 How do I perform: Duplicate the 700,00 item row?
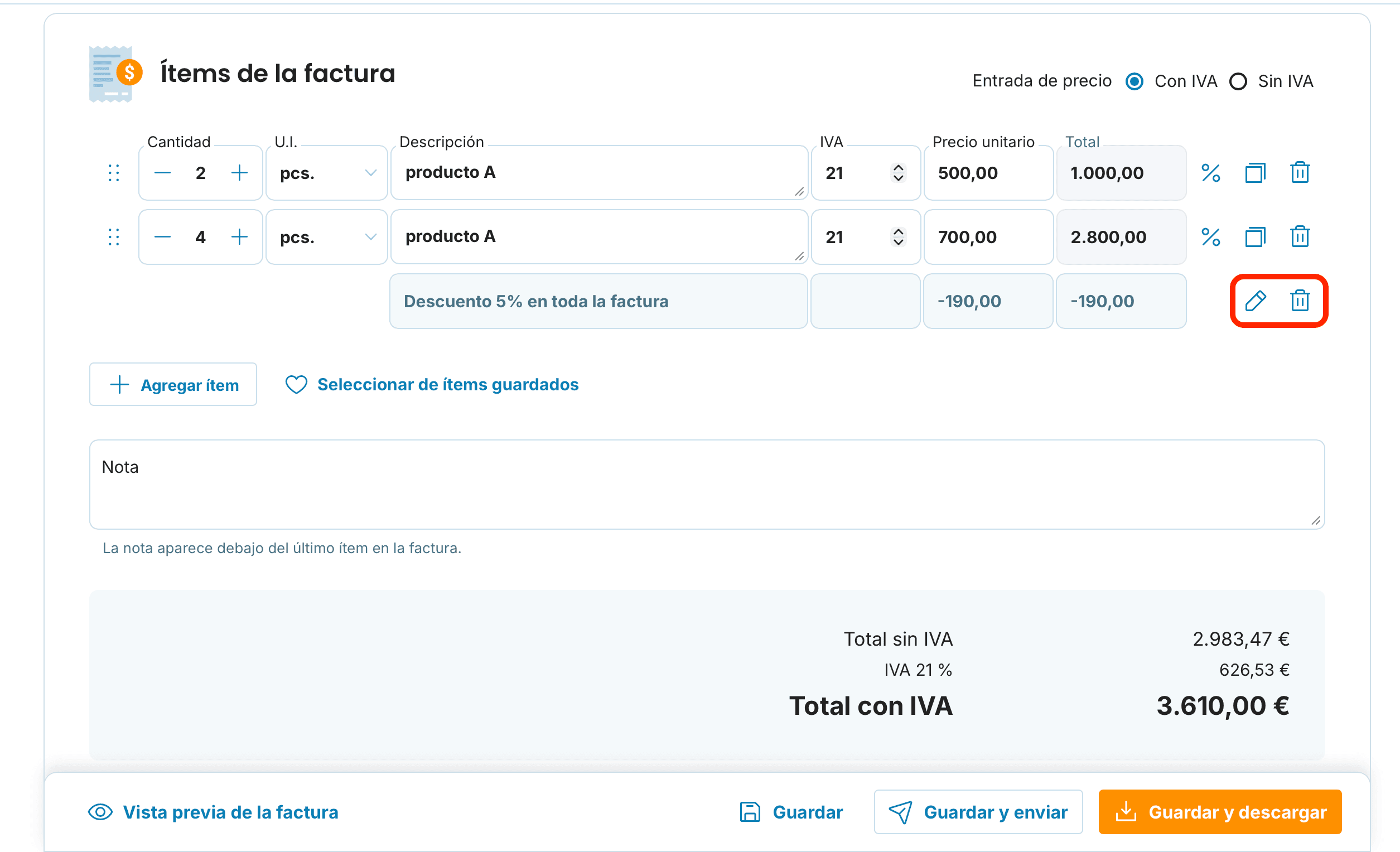1255,237
